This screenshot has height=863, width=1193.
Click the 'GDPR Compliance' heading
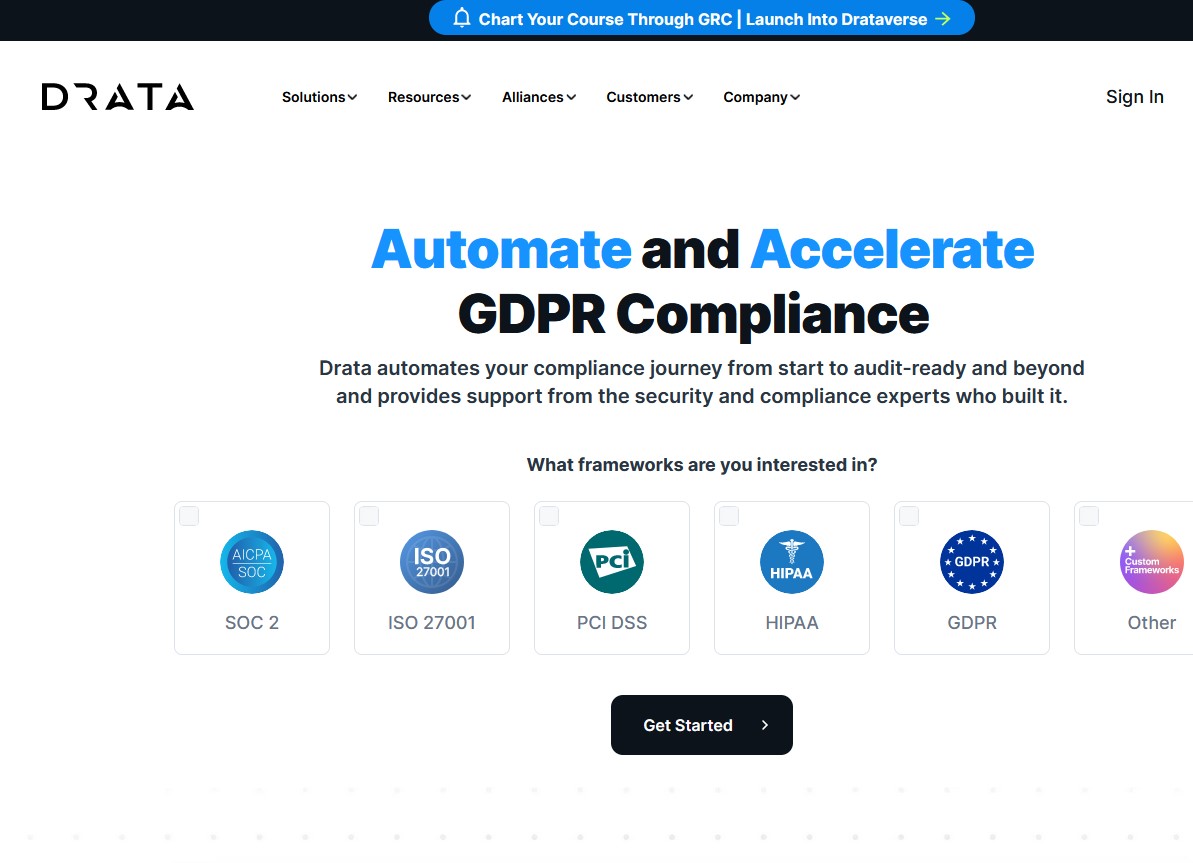(x=693, y=314)
